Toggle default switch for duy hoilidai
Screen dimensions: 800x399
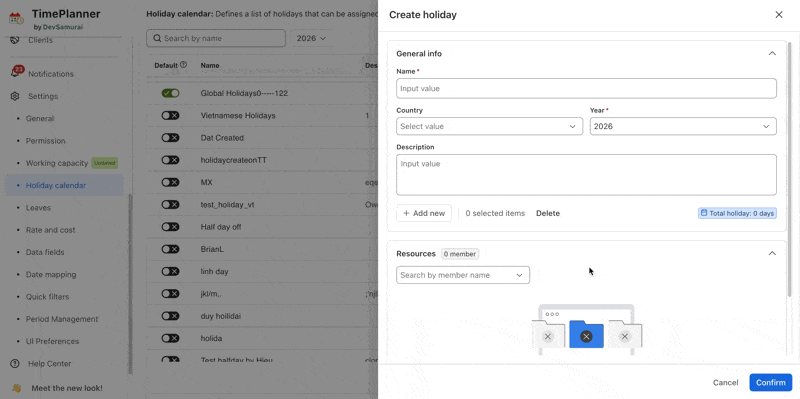point(170,316)
